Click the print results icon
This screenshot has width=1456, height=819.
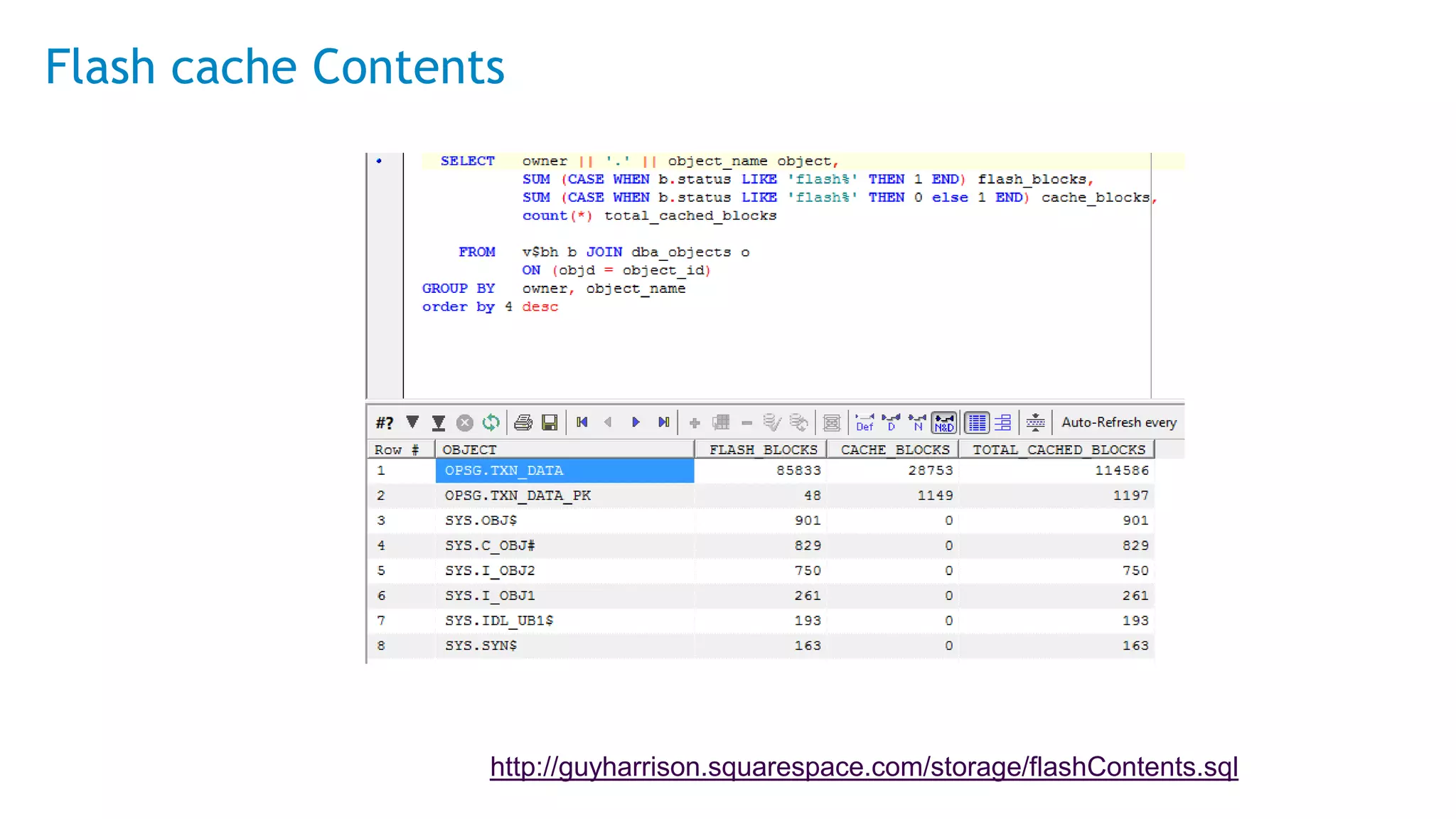pyautogui.click(x=523, y=423)
